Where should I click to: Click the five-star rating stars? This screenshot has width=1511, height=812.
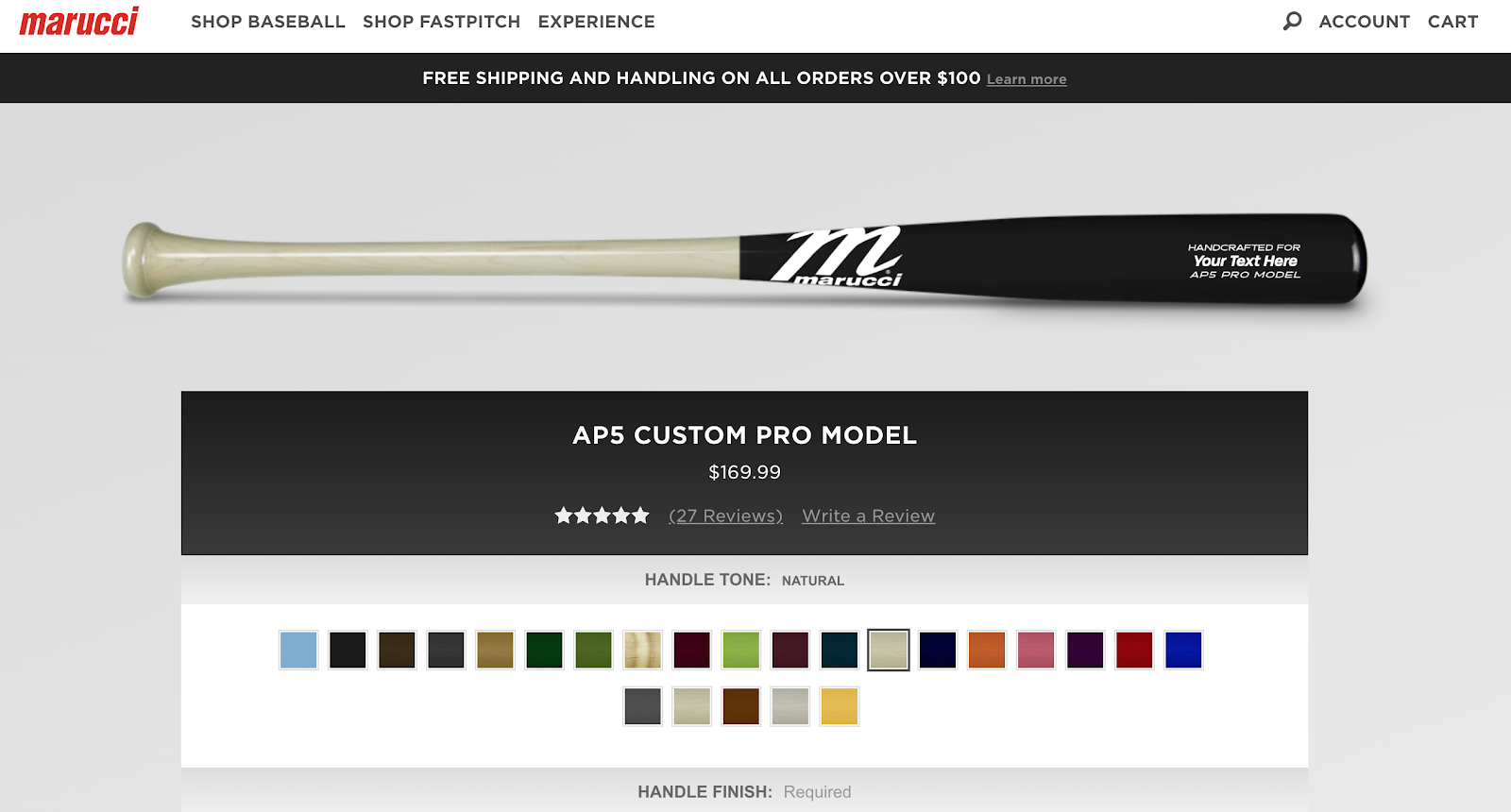(x=602, y=516)
